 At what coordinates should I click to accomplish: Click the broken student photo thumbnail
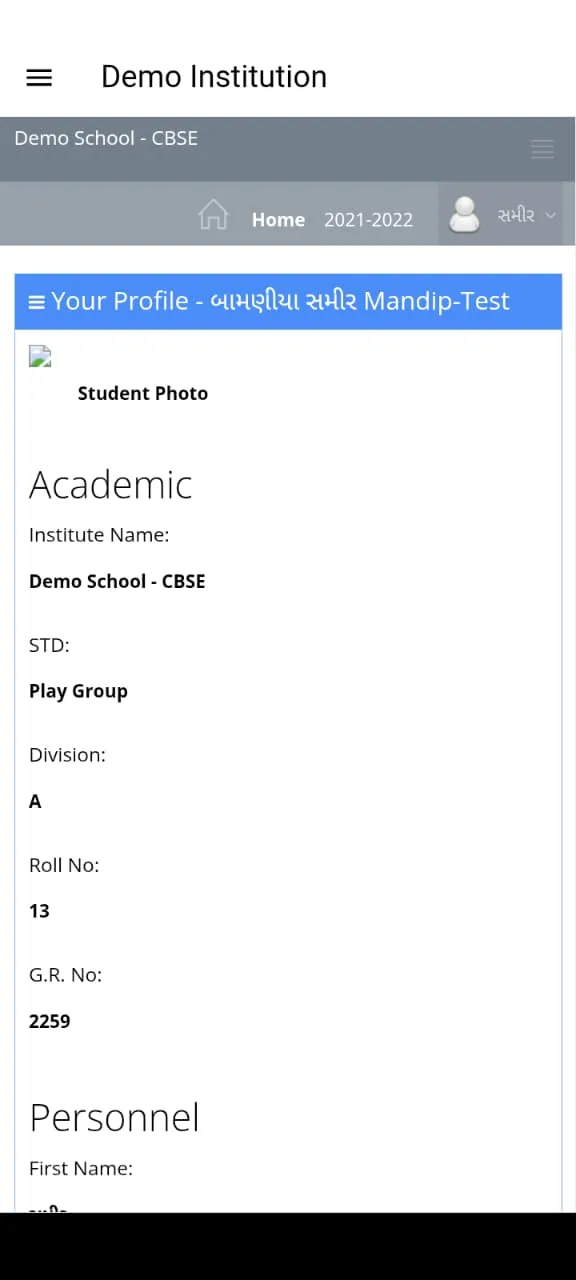click(x=40, y=356)
